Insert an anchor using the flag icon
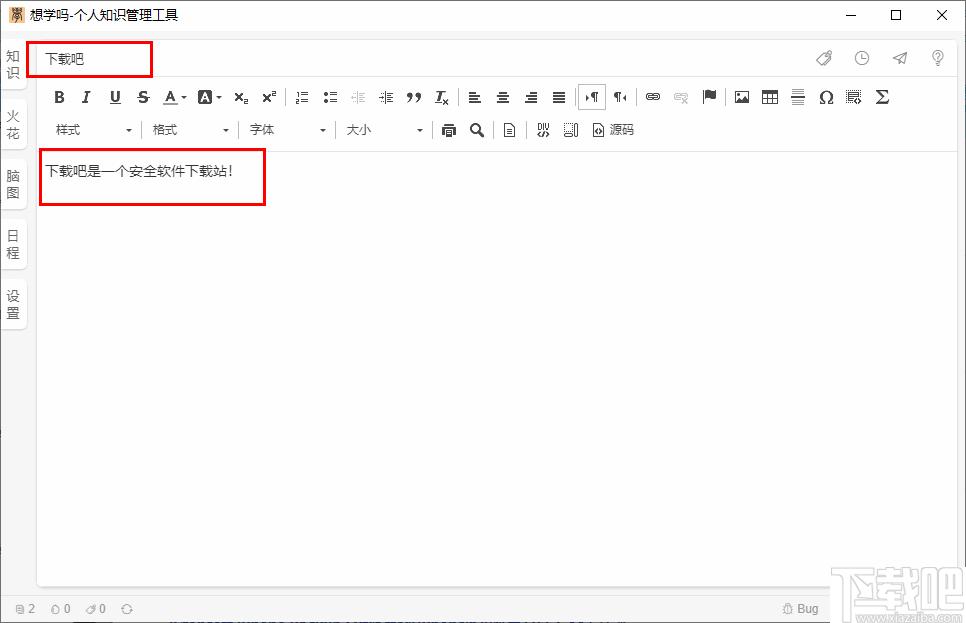This screenshot has width=966, height=623. click(709, 97)
